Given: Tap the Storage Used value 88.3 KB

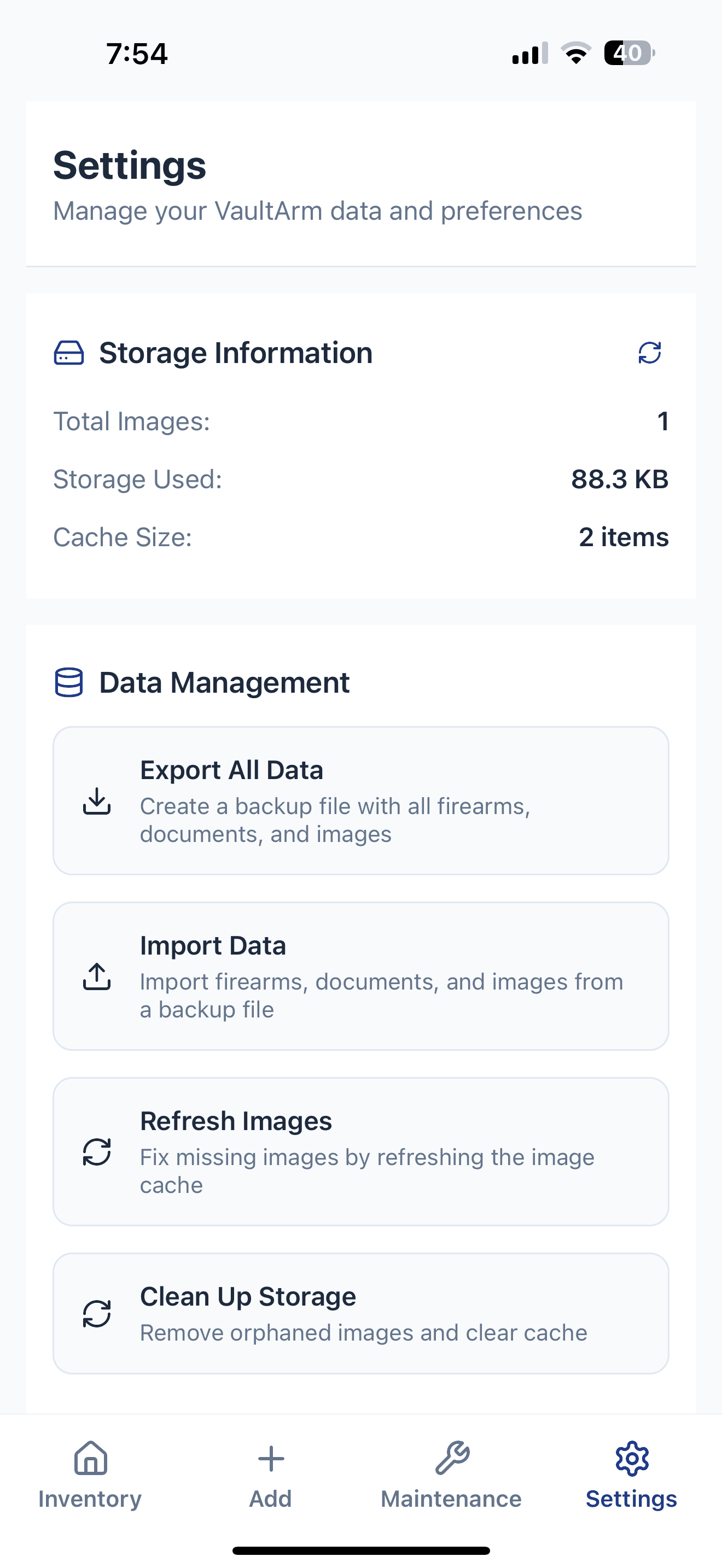Looking at the screenshot, I should point(619,479).
